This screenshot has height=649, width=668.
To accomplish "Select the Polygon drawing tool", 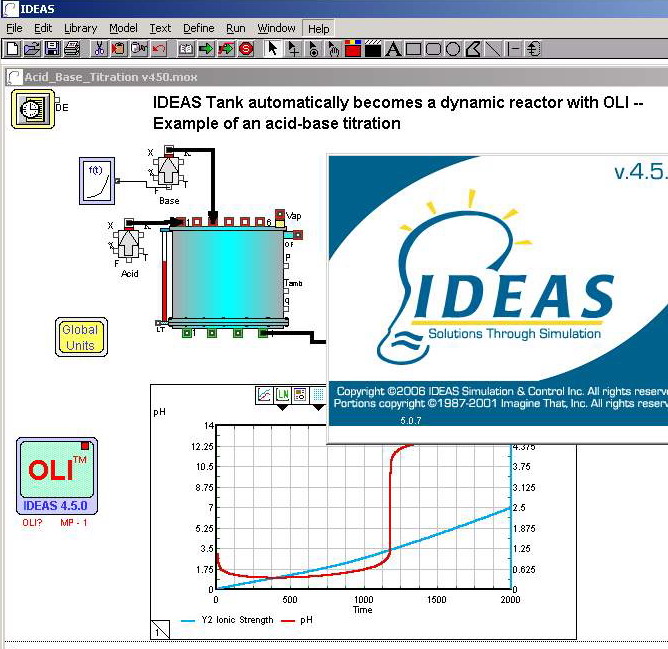I will (473, 49).
